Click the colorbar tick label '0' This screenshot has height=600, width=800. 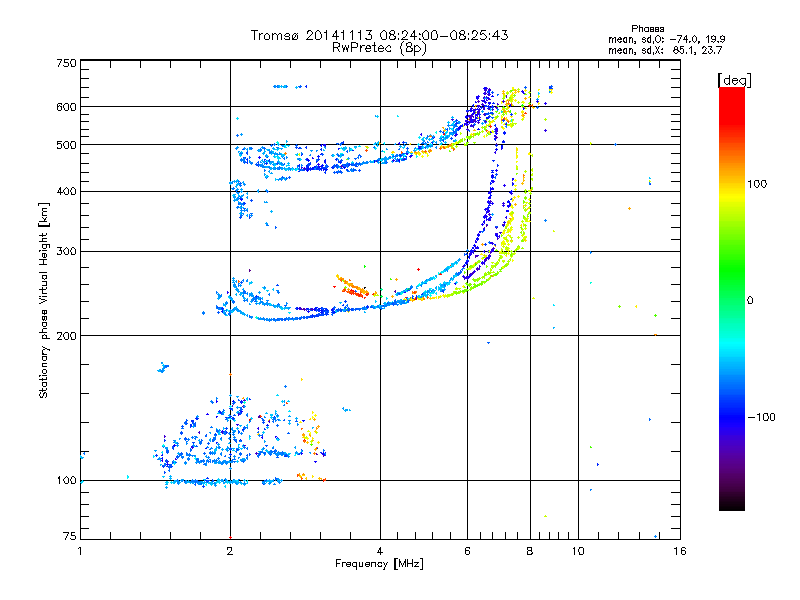click(x=750, y=301)
